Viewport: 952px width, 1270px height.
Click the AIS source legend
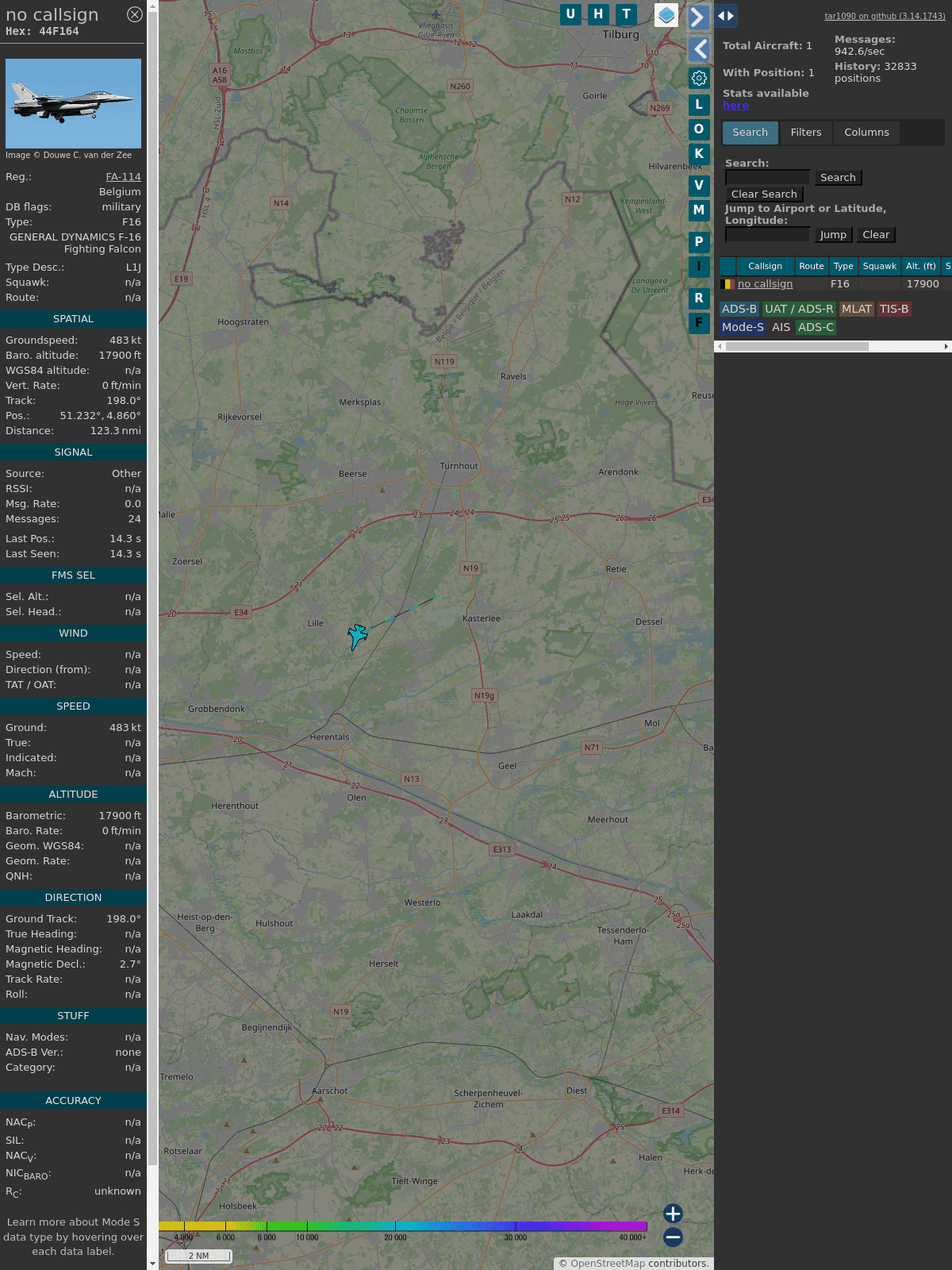781,327
